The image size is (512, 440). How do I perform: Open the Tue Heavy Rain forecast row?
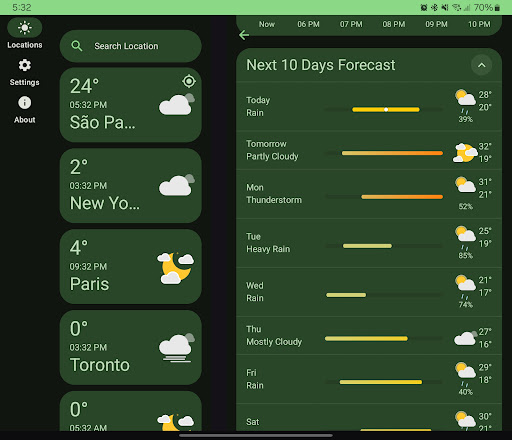point(369,243)
